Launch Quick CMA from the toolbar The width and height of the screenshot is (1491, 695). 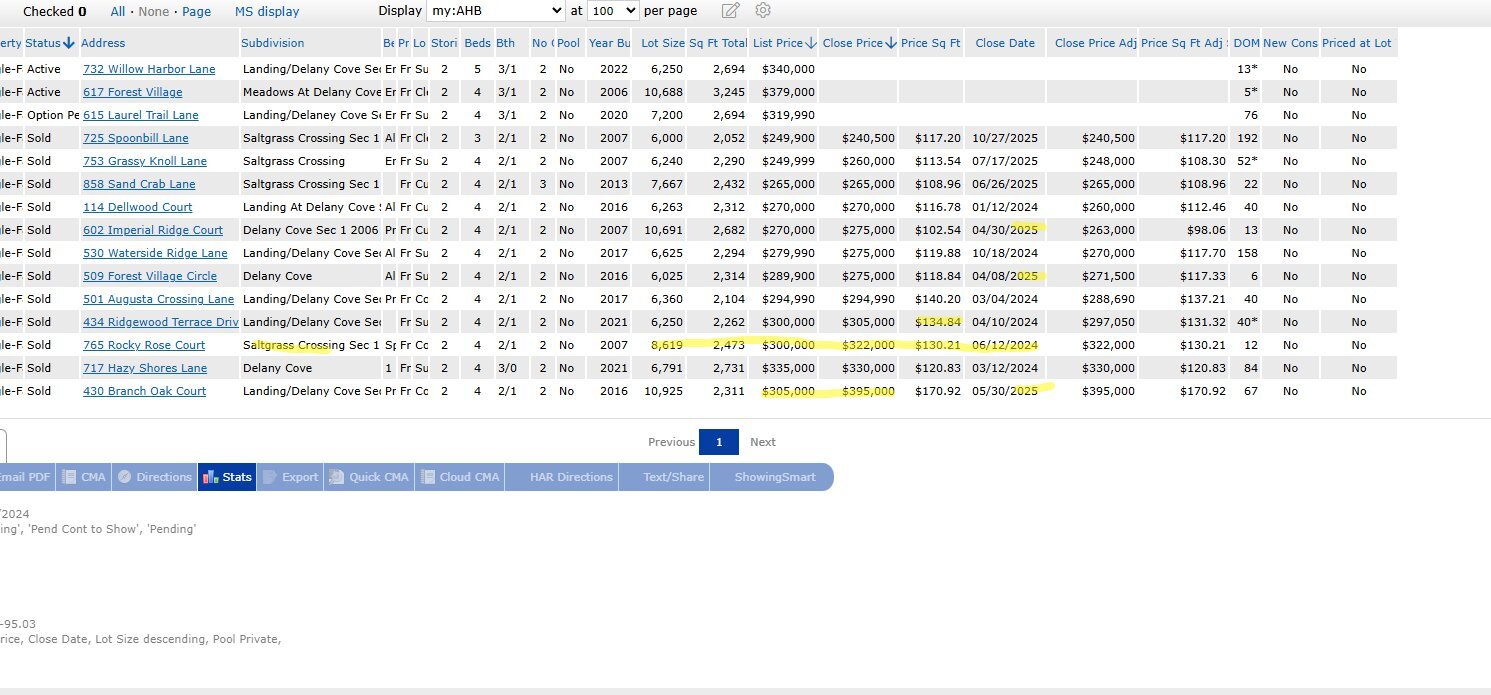point(368,477)
